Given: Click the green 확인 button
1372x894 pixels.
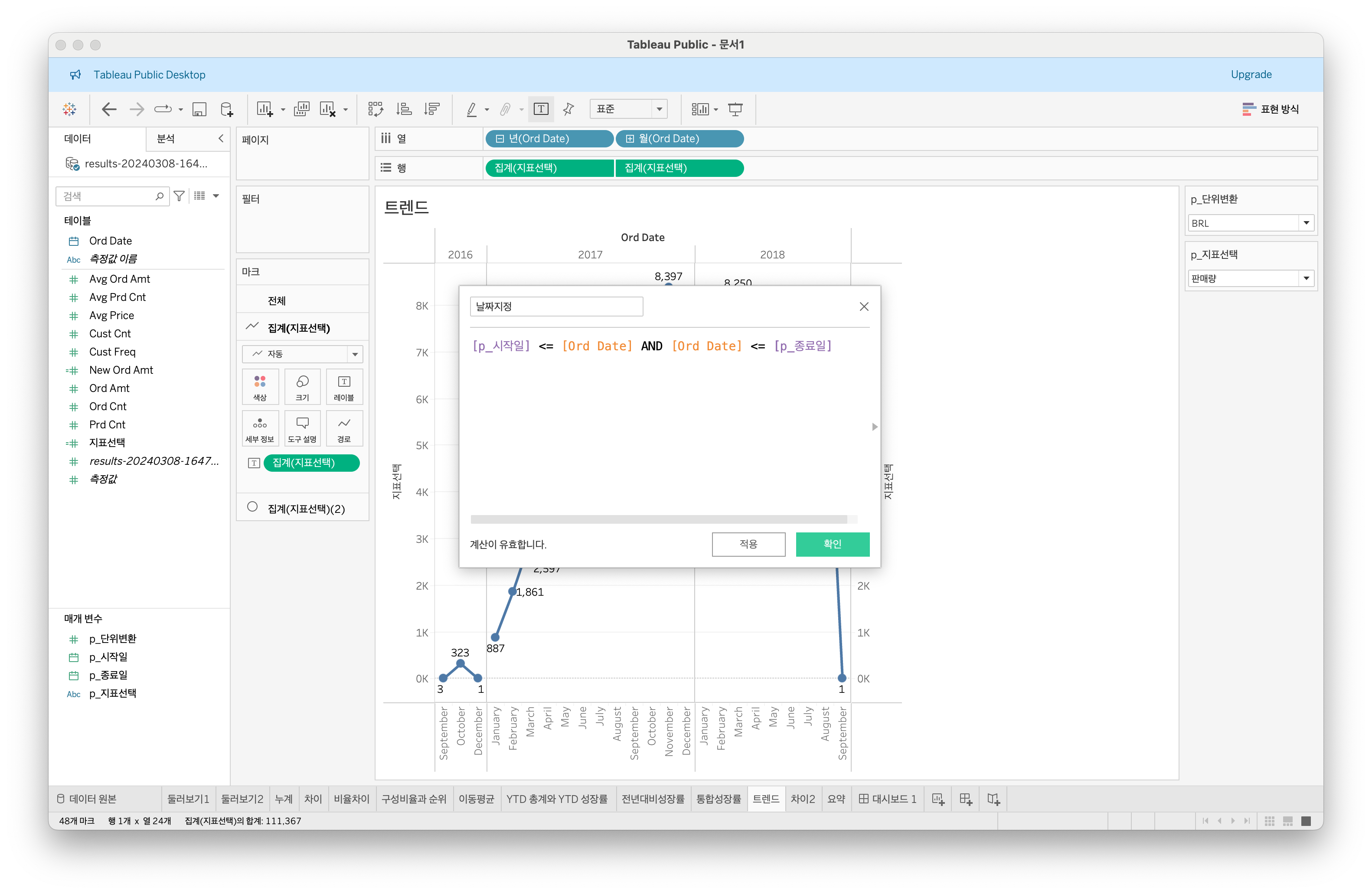Looking at the screenshot, I should tap(832, 544).
